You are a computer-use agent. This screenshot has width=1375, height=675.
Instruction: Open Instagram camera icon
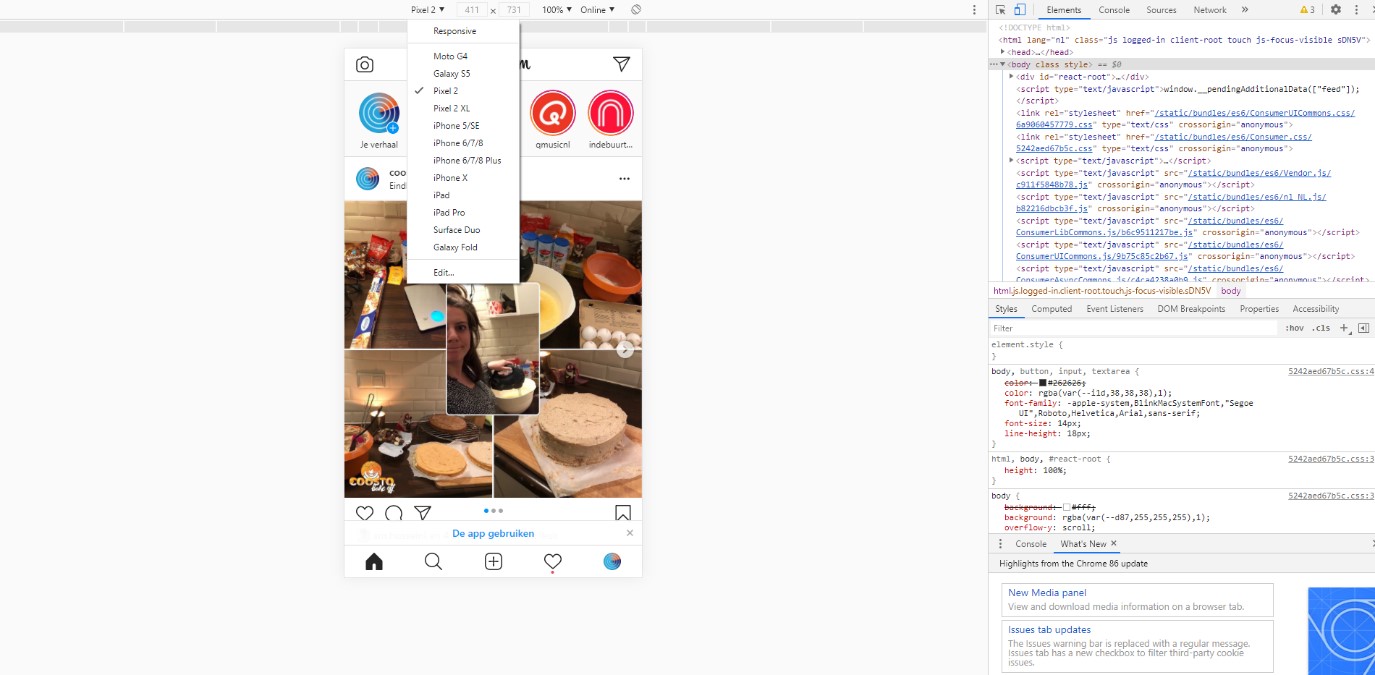click(x=365, y=65)
